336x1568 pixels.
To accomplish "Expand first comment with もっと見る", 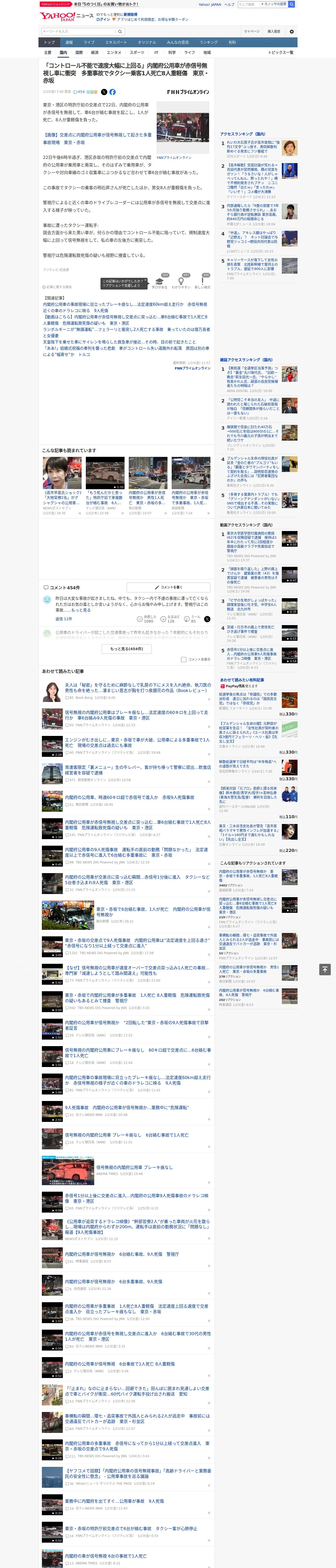I will tap(81, 610).
